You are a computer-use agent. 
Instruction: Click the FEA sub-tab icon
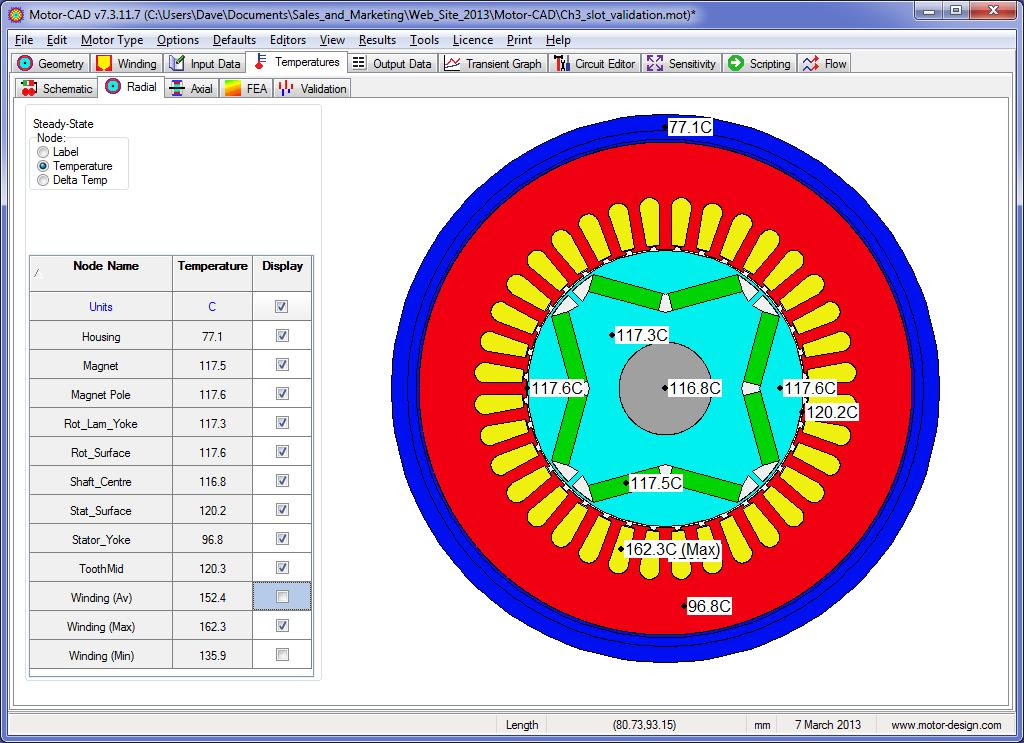pyautogui.click(x=232, y=88)
